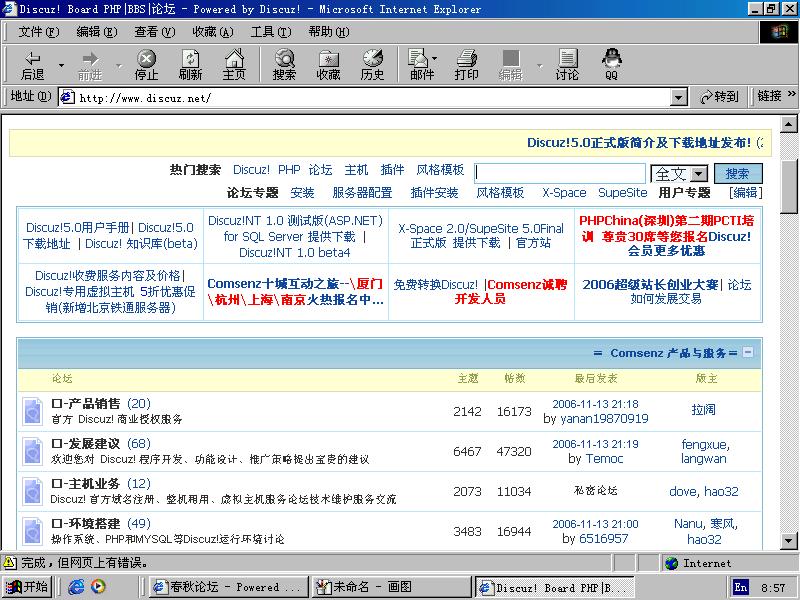Click the SupeSite topic link

click(622, 193)
